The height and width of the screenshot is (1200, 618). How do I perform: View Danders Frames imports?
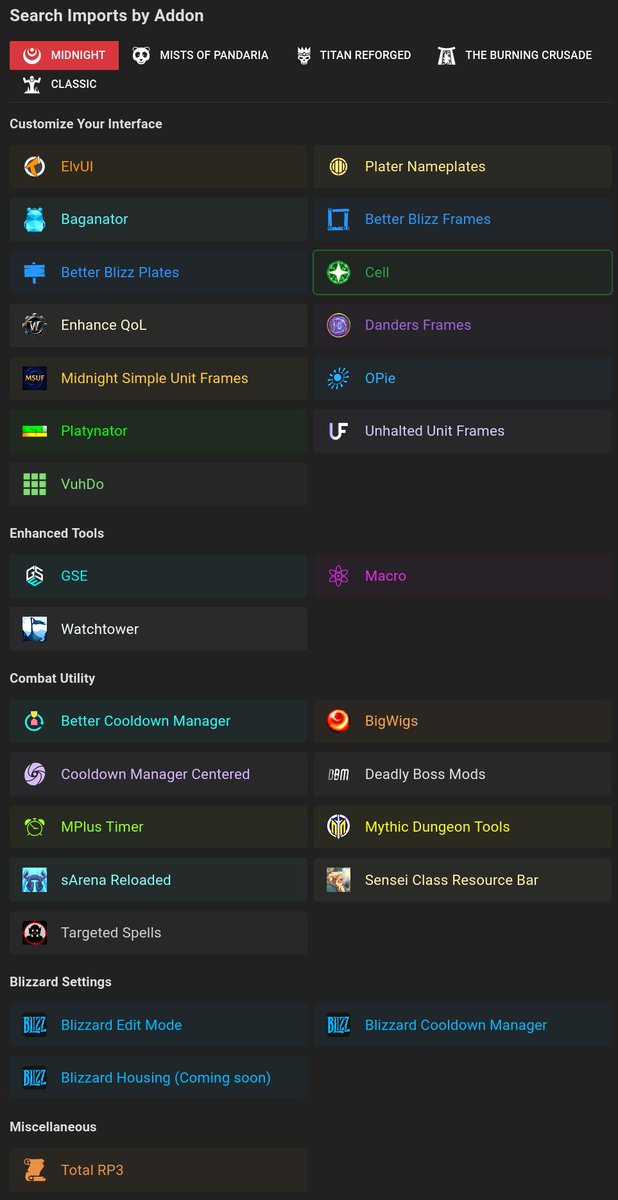(463, 326)
